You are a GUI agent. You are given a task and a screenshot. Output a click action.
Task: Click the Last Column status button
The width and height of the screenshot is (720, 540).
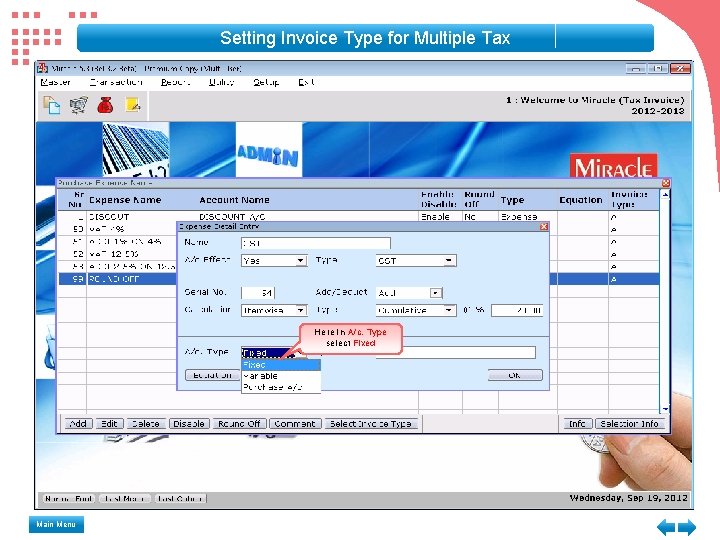180,499
